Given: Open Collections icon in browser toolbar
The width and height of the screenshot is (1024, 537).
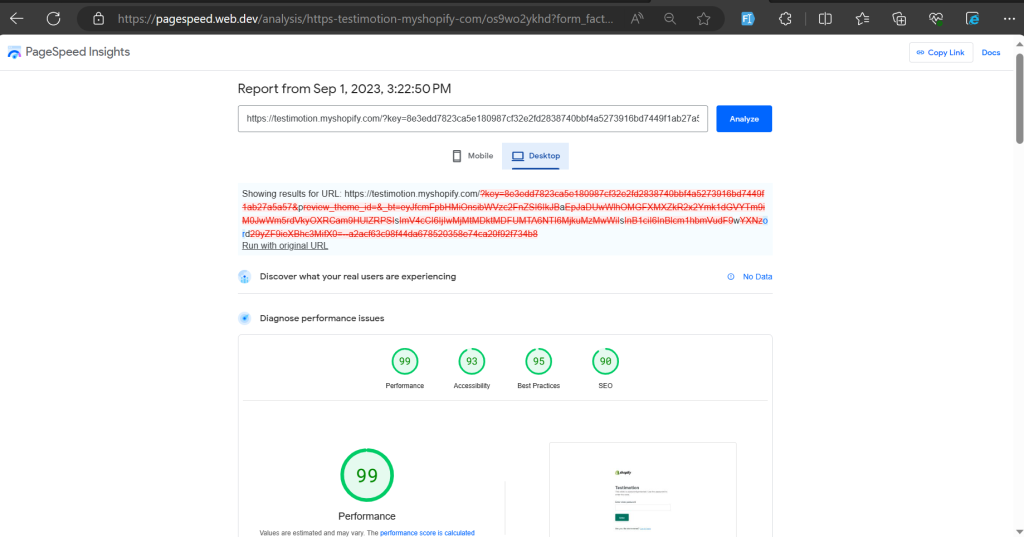Looking at the screenshot, I should pos(899,19).
